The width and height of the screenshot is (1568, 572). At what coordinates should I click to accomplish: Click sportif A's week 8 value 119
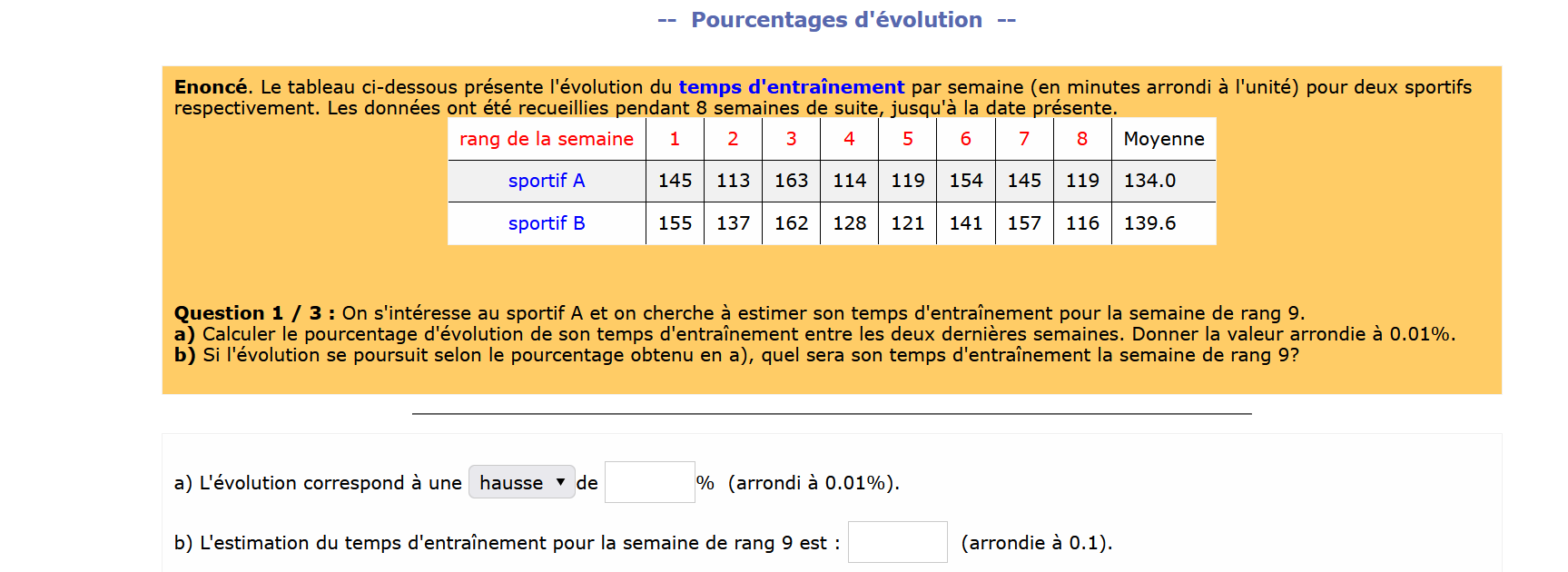point(1082,181)
